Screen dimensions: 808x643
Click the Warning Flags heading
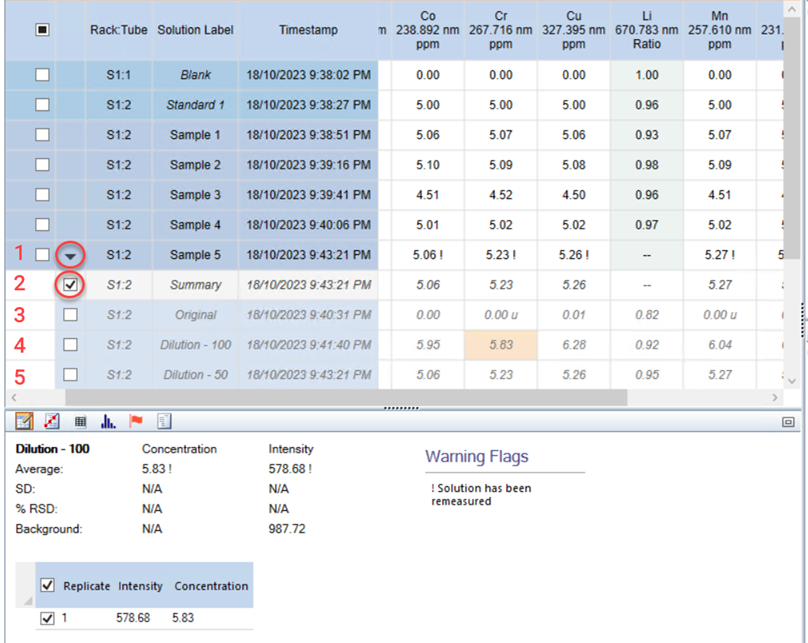coord(477,456)
